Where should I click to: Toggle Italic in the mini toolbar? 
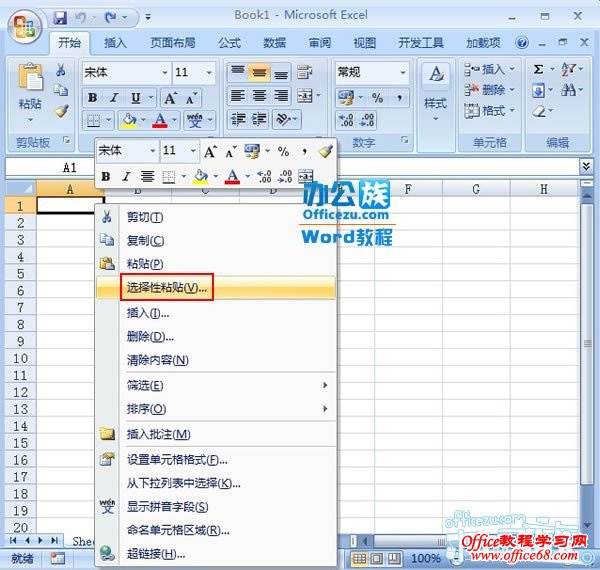coord(126,176)
